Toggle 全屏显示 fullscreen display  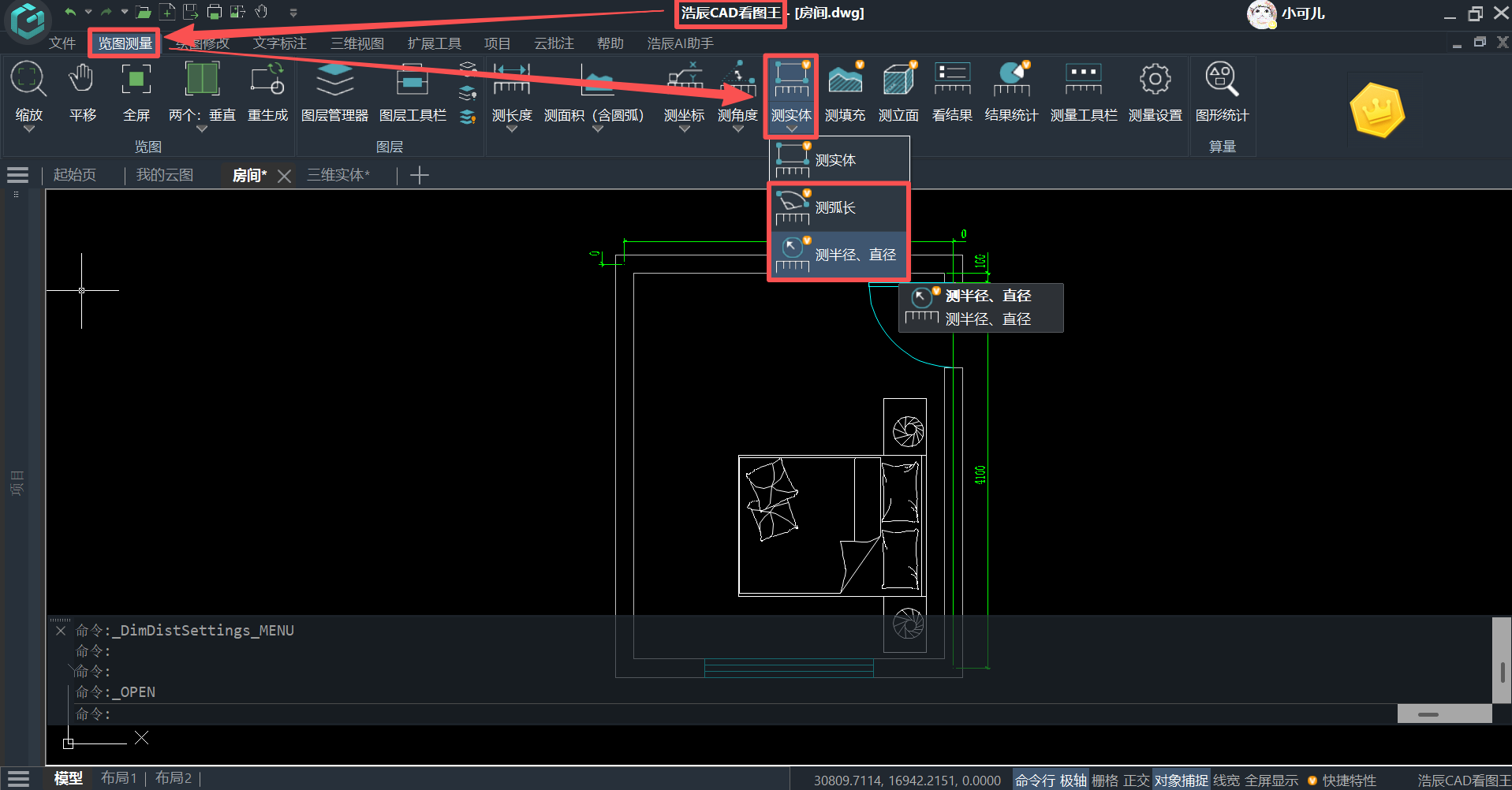[x=1271, y=780]
